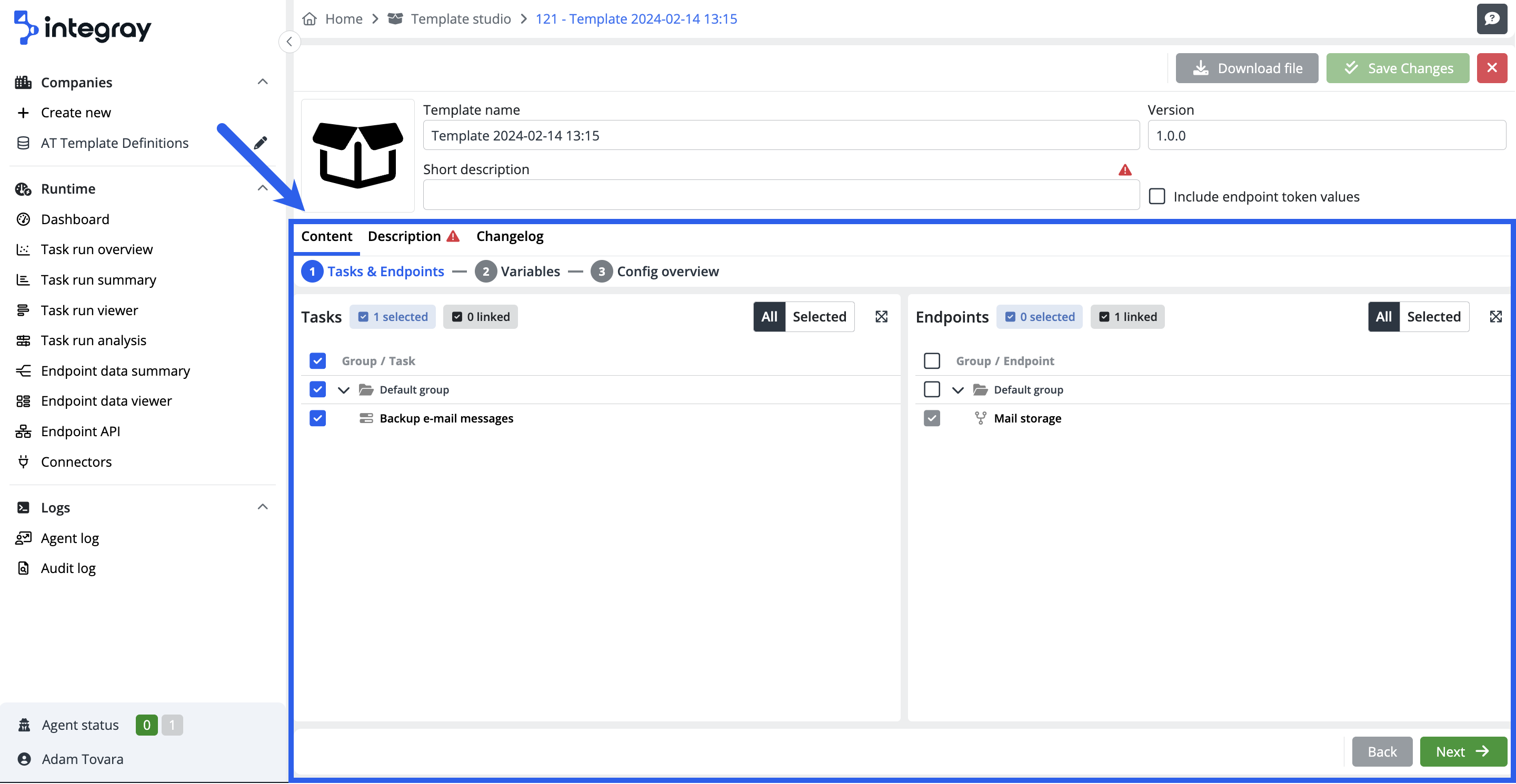Open the Connectors page

76,461
